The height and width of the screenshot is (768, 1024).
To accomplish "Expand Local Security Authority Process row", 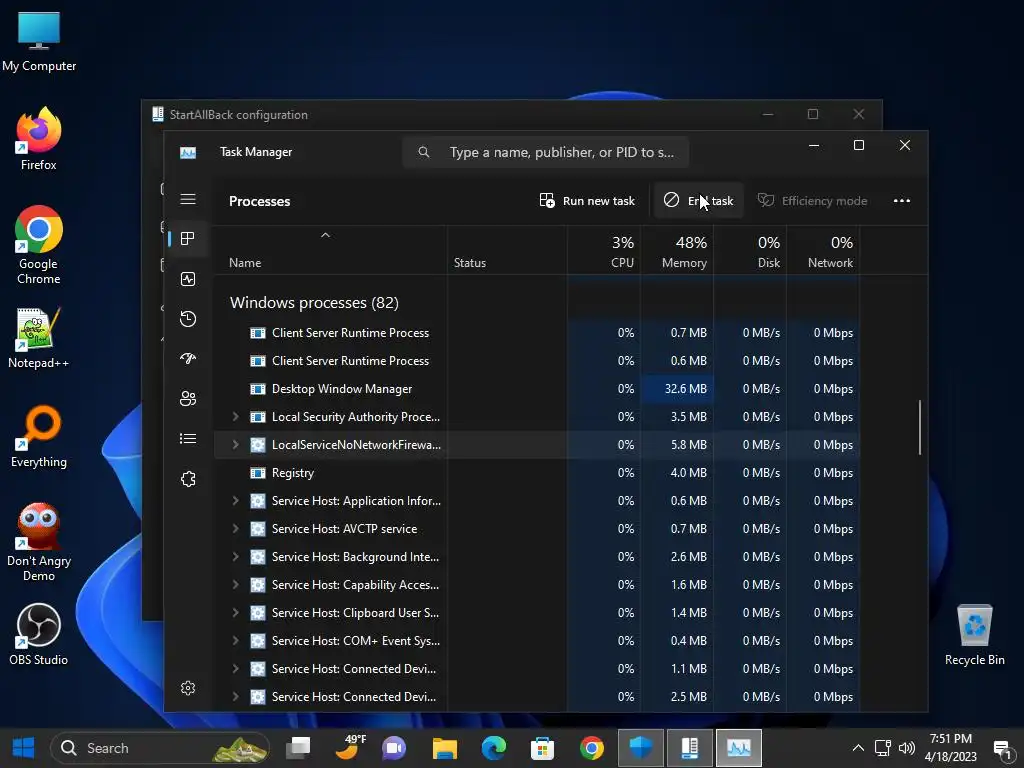I will 236,417.
